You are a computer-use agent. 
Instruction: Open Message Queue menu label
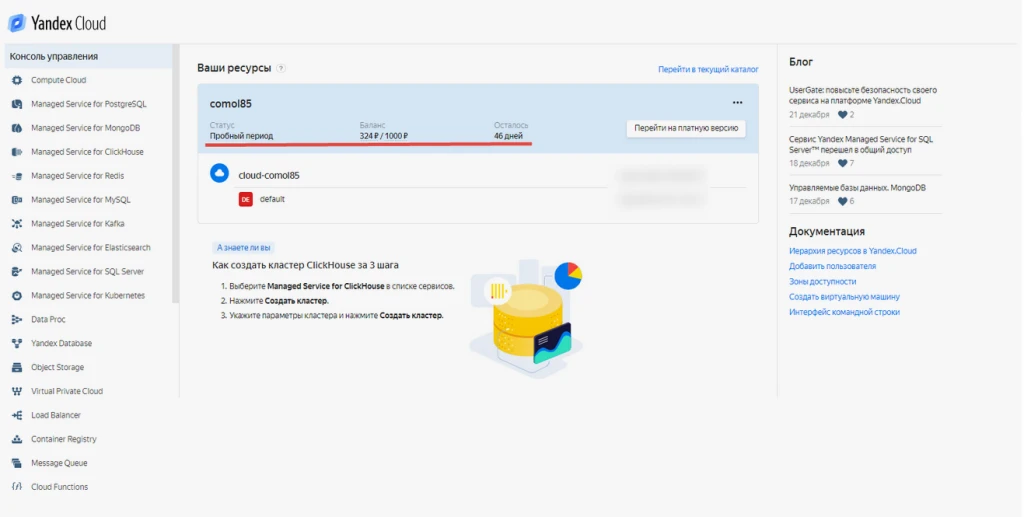59,463
